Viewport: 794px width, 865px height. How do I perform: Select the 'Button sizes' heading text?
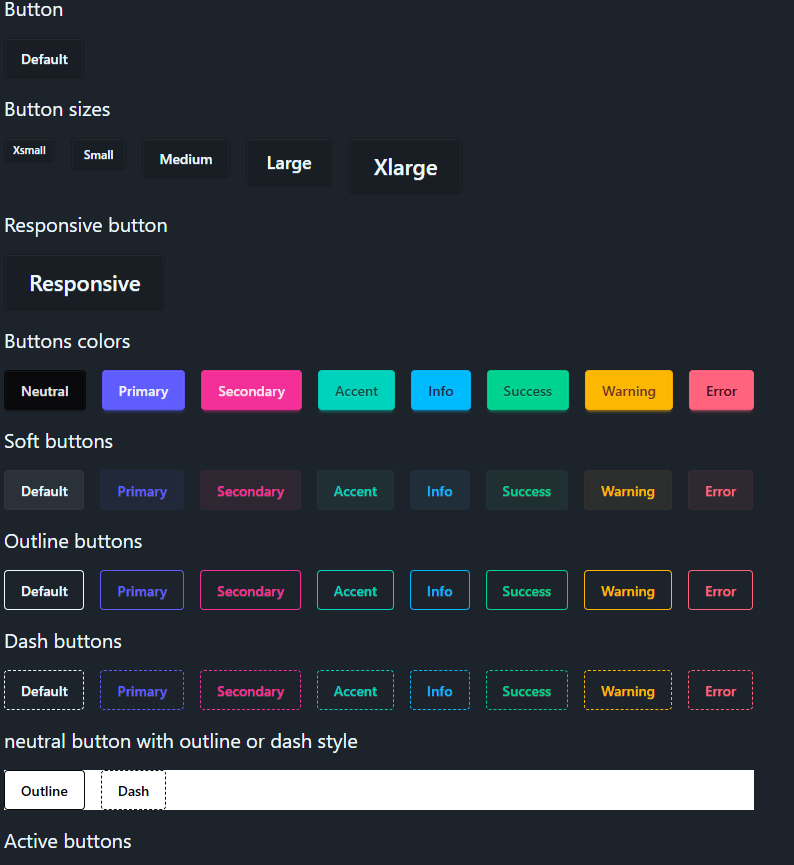tap(57, 109)
